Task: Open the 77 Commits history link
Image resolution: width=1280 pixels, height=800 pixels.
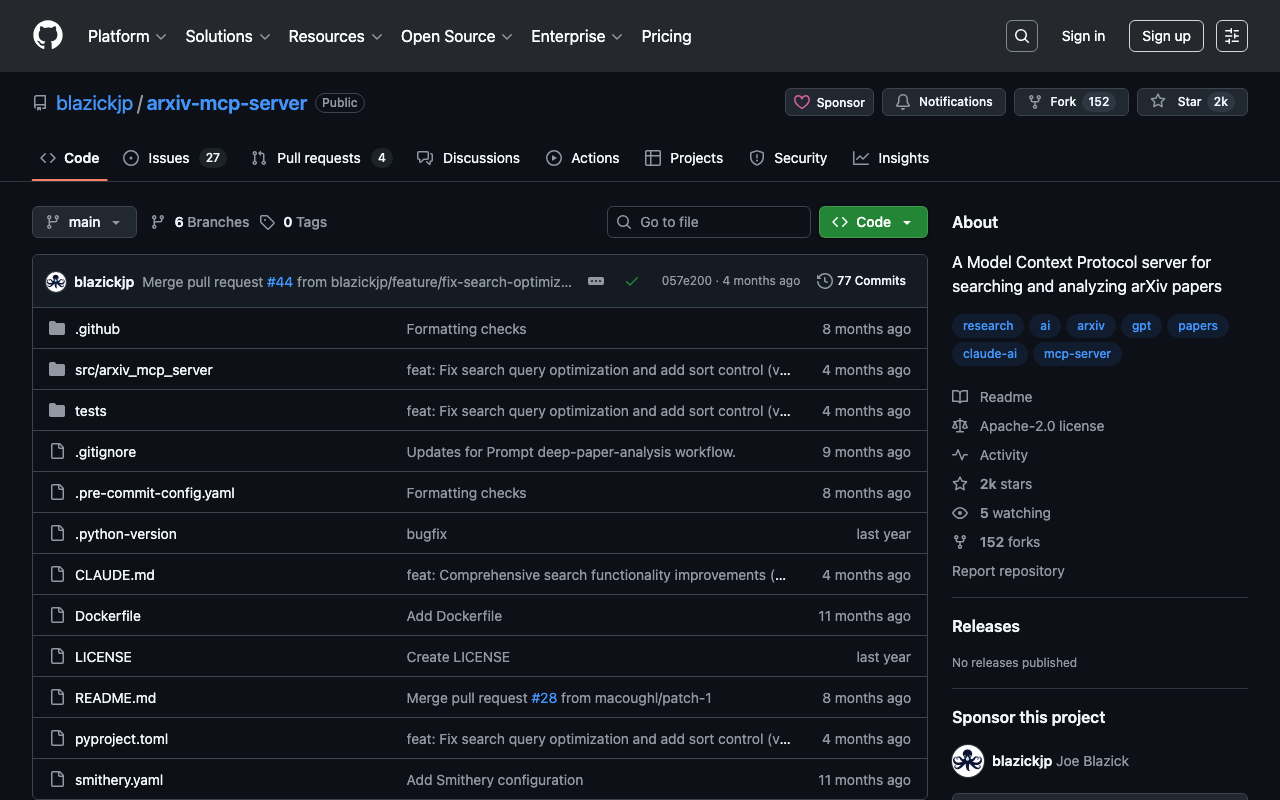Action: (x=861, y=281)
